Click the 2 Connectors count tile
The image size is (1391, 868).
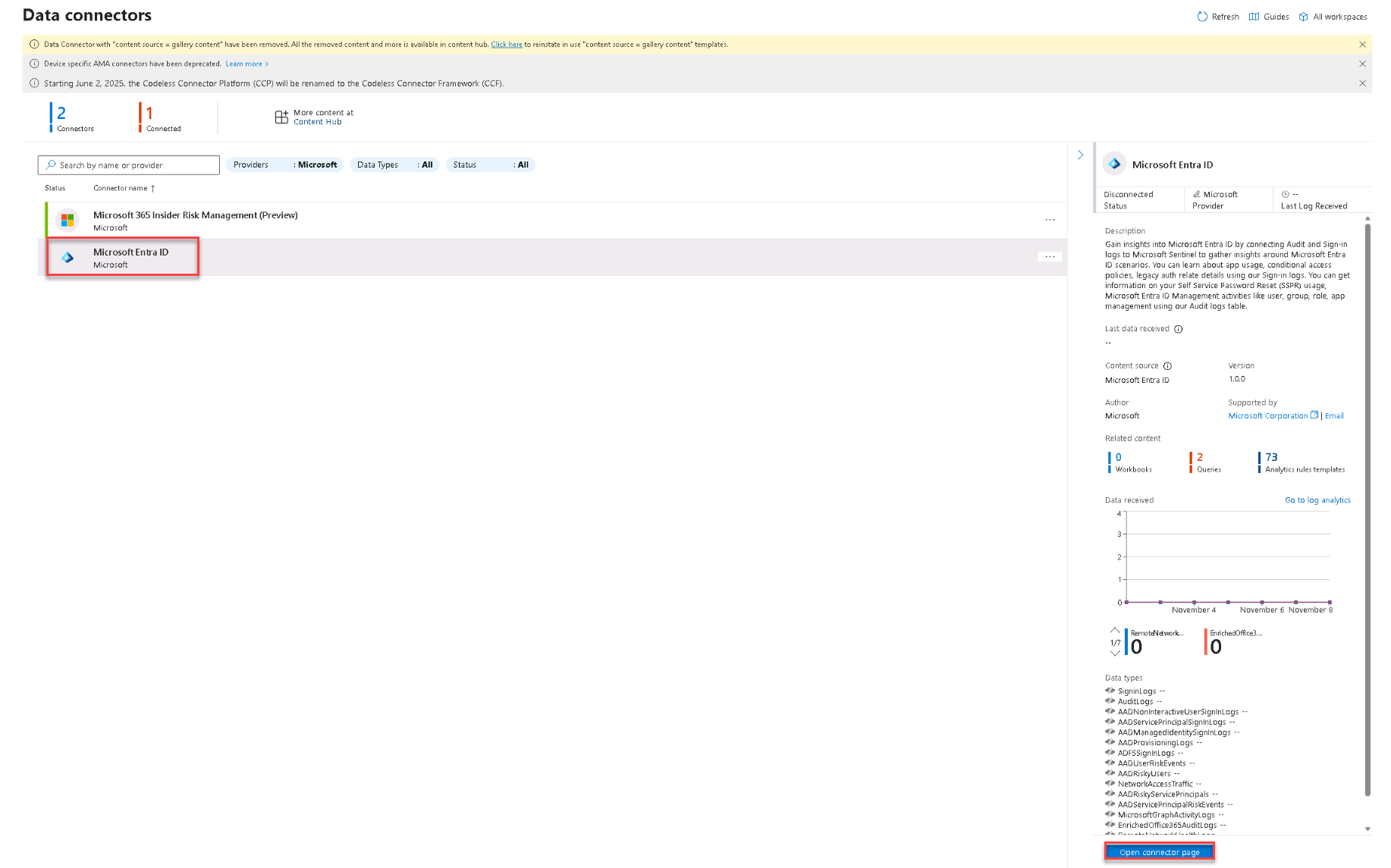pyautogui.click(x=73, y=118)
